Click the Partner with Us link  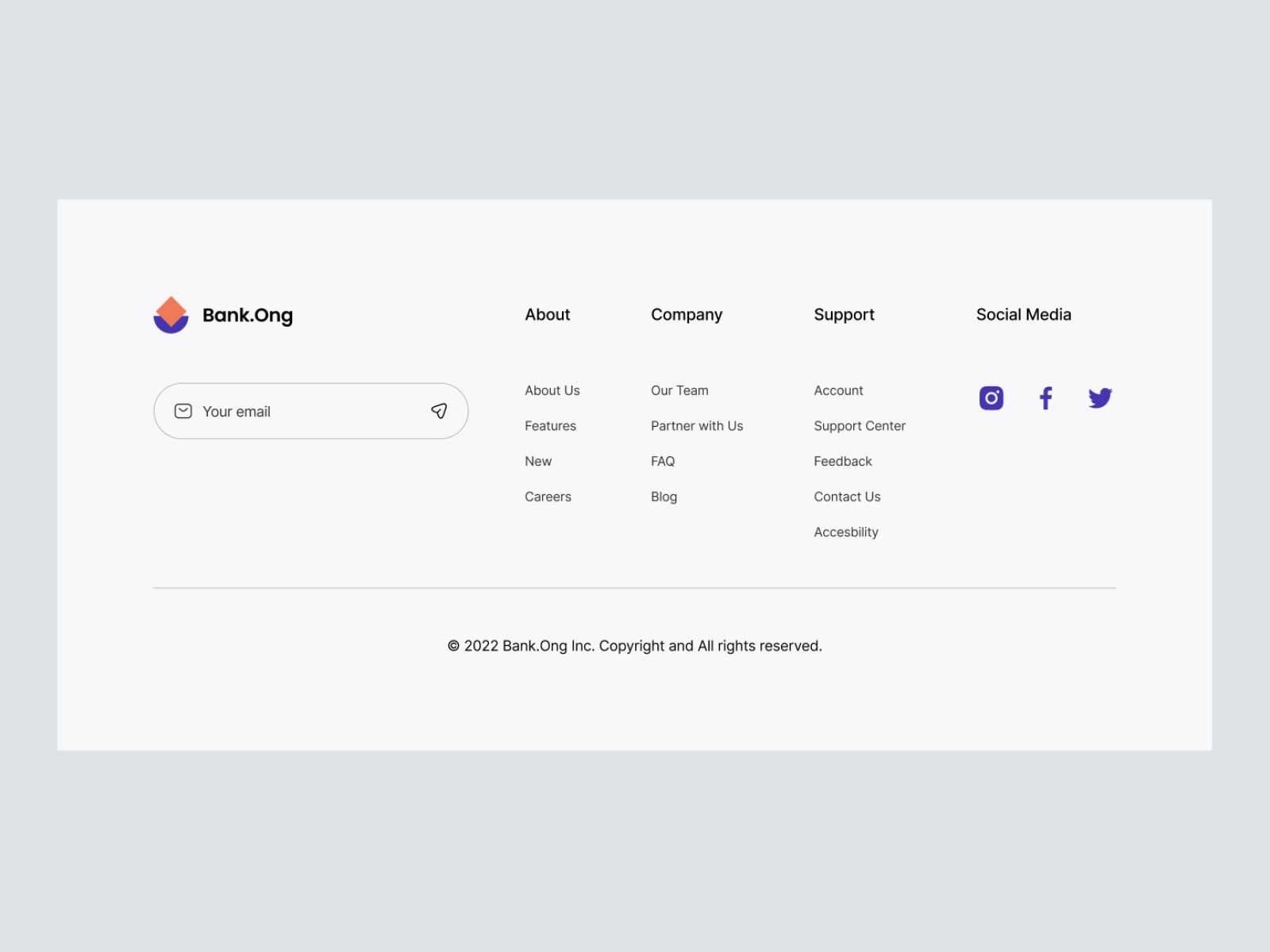[x=697, y=426]
